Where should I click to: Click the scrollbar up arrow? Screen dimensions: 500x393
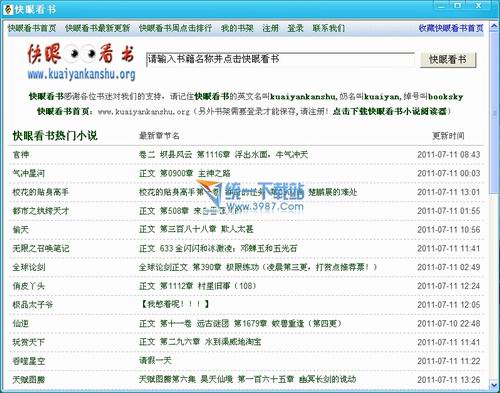494,27
